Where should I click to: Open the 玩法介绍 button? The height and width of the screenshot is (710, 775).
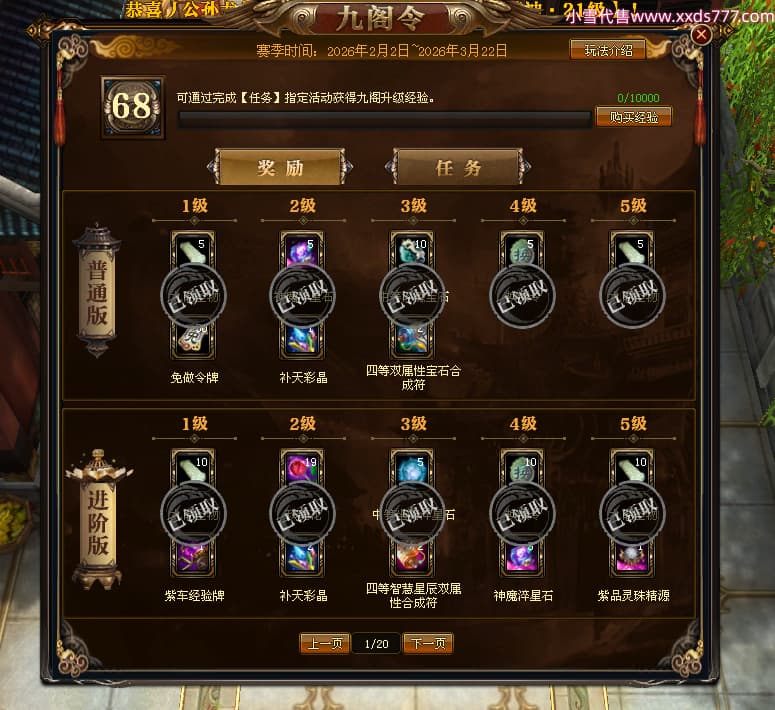[608, 50]
